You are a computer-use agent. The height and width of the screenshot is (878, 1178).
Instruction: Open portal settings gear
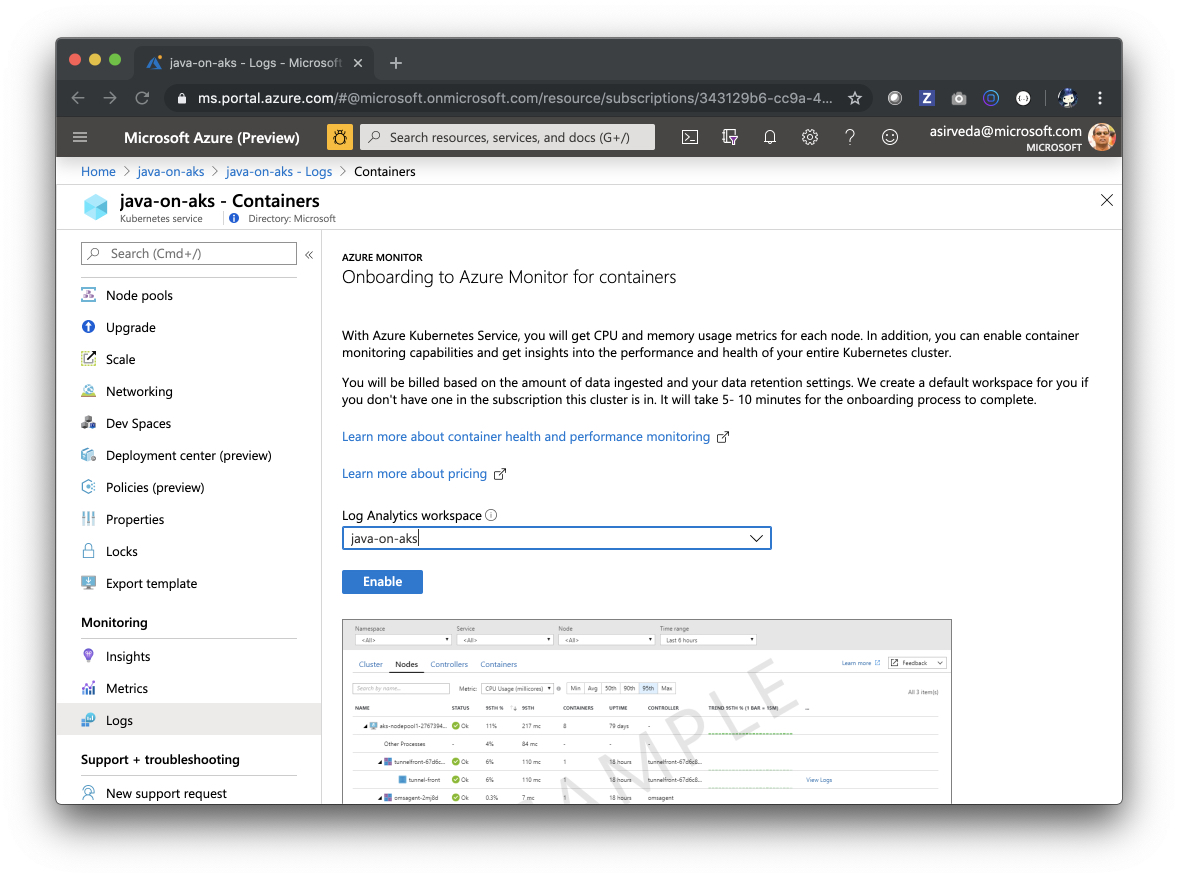click(809, 137)
